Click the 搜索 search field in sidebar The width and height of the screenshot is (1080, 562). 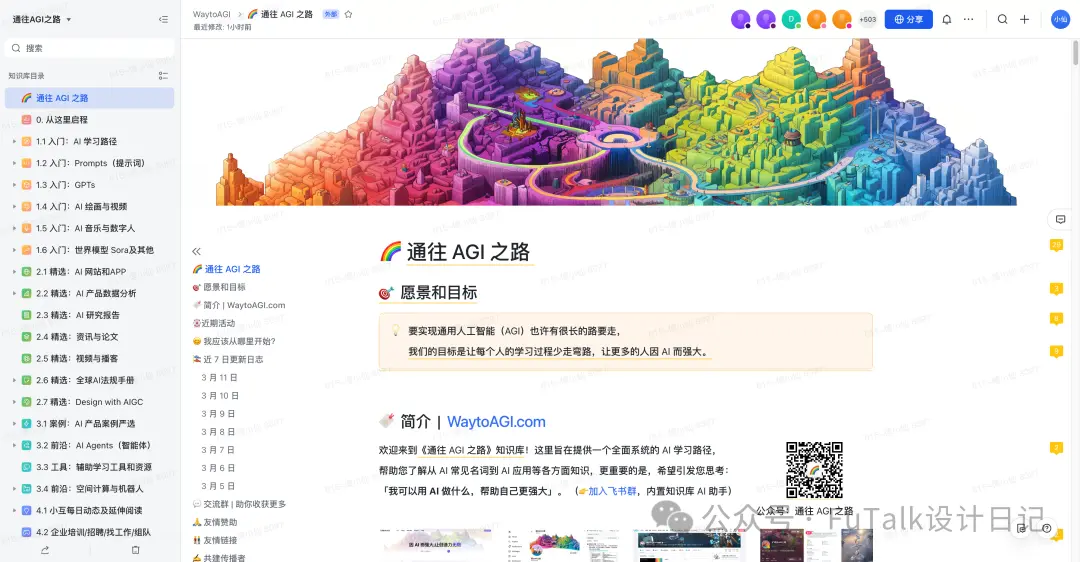(x=90, y=48)
